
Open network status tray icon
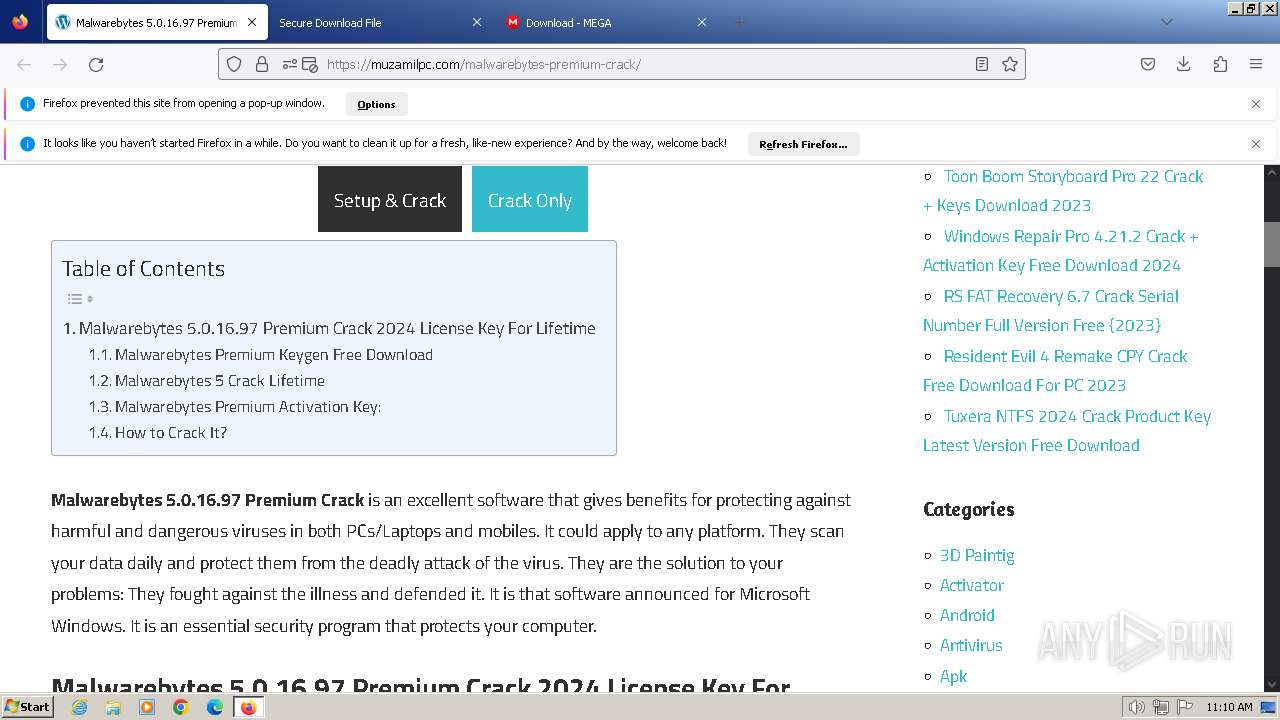coord(1161,707)
